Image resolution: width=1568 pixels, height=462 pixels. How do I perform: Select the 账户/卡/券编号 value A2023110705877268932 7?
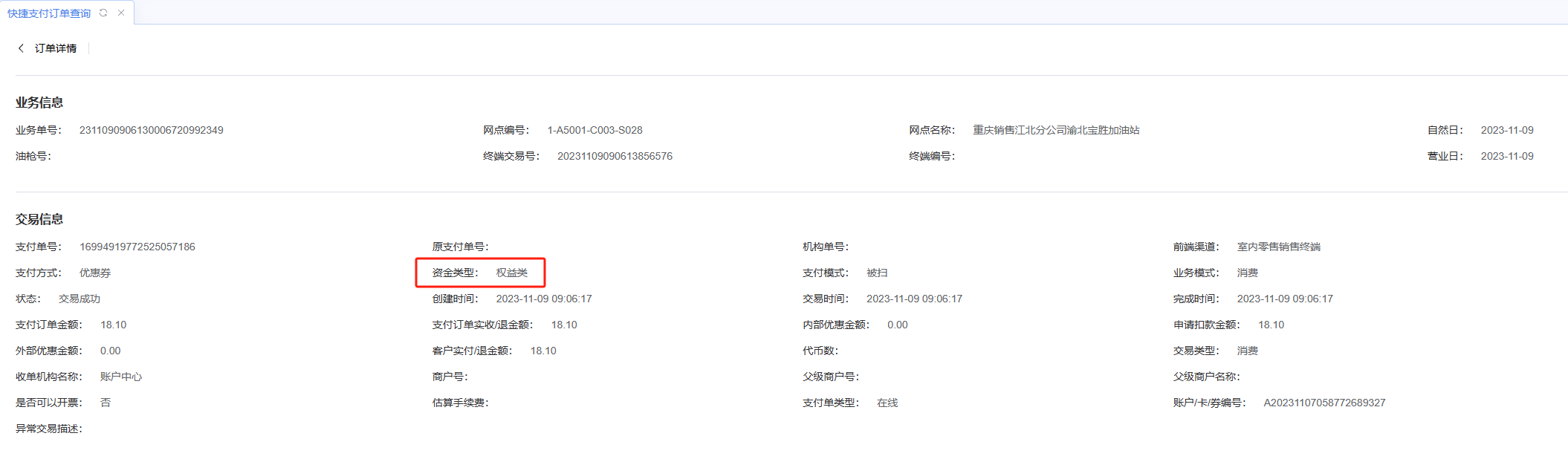tap(1324, 403)
